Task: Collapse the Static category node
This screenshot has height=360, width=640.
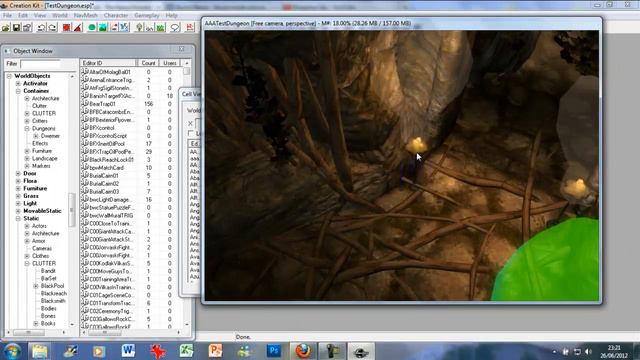Action: click(x=18, y=218)
